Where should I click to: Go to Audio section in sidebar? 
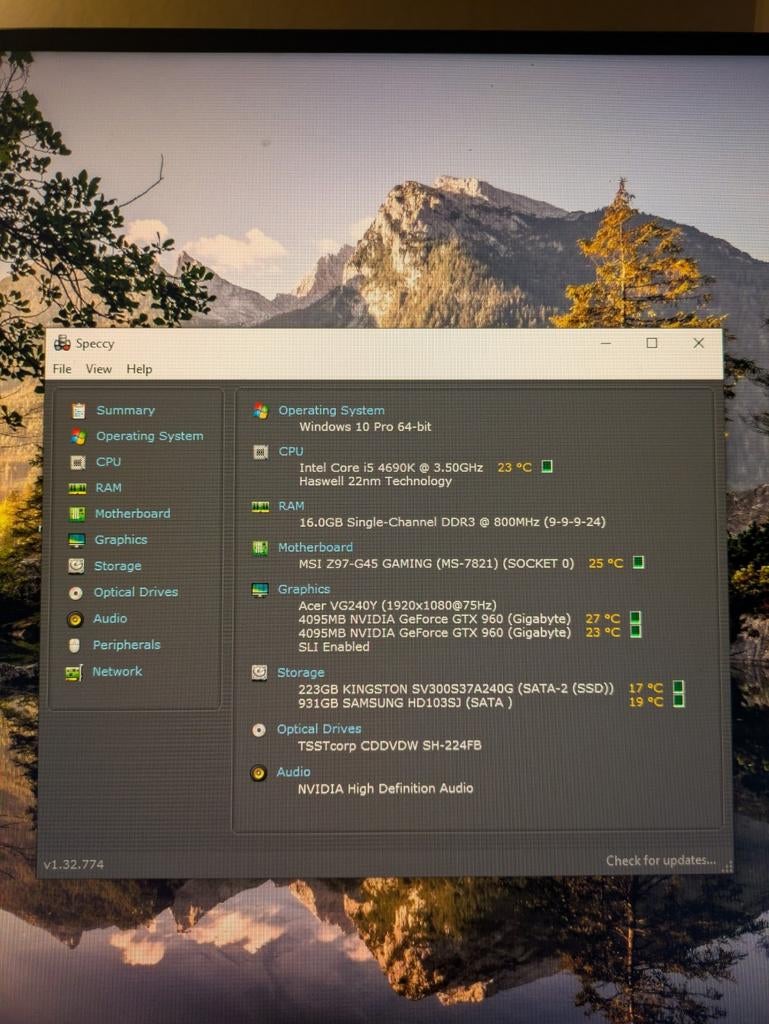[x=110, y=618]
